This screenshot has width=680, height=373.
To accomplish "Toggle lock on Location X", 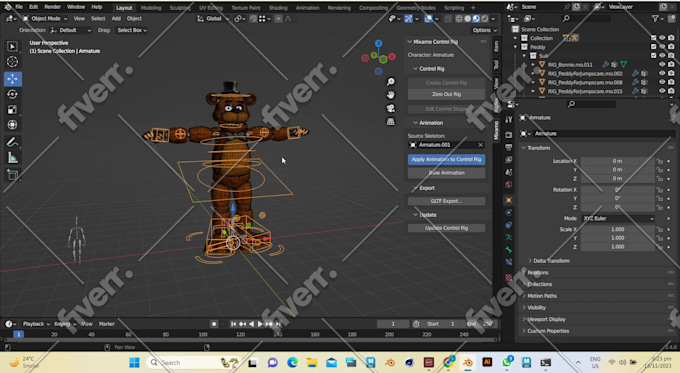I will (660, 161).
